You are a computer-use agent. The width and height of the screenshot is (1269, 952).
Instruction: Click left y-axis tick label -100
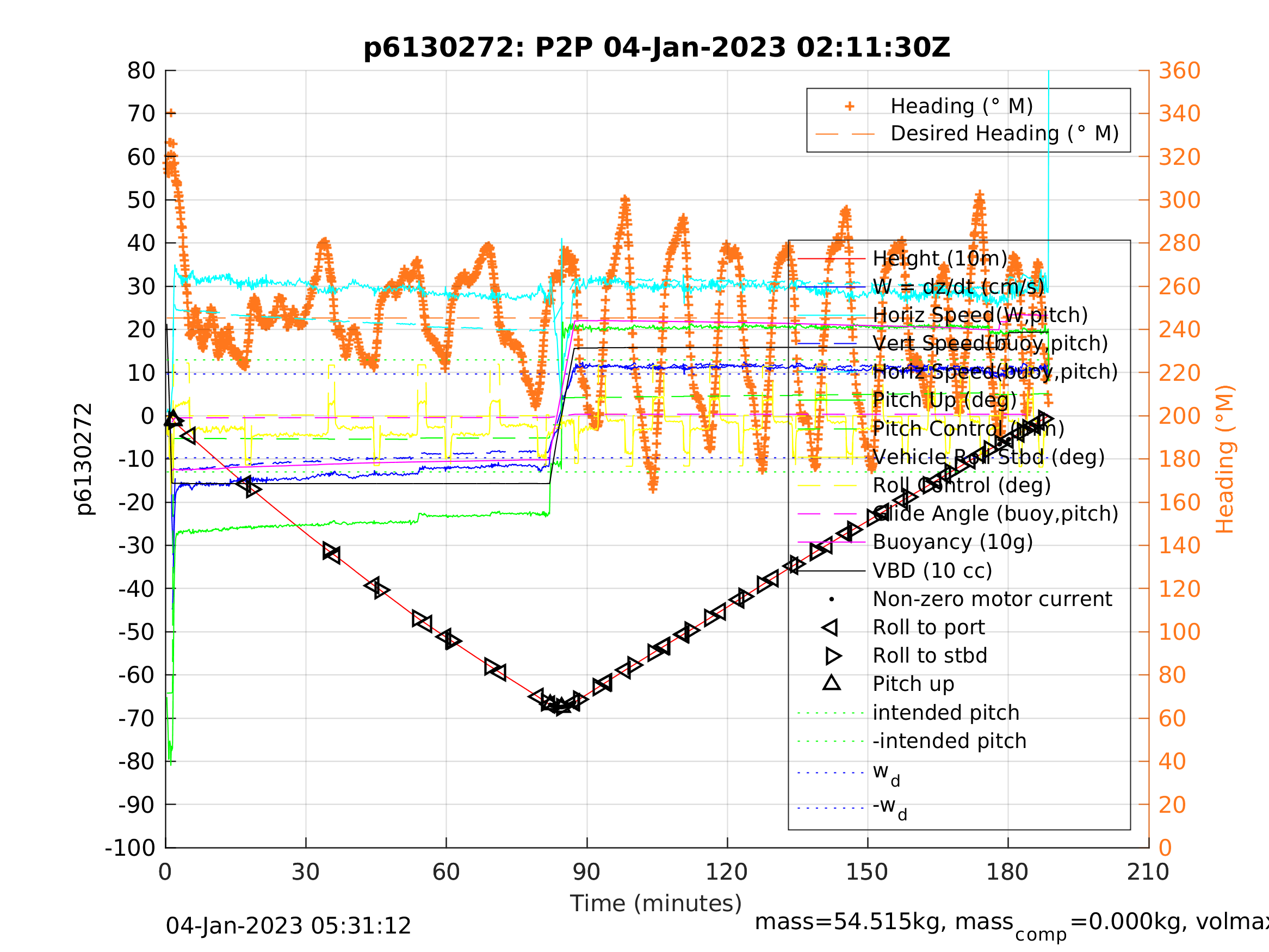(129, 848)
